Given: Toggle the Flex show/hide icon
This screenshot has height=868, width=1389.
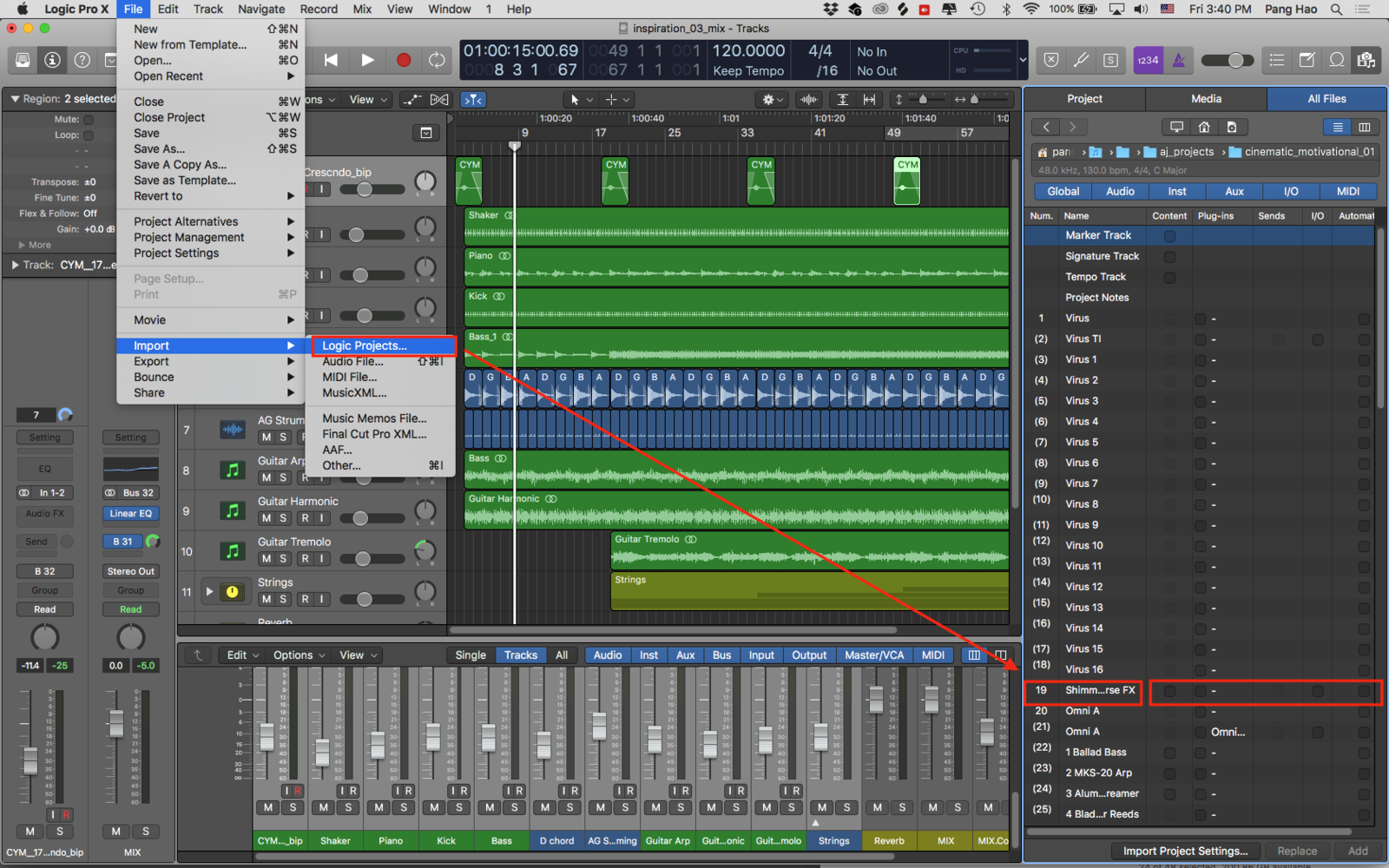Looking at the screenshot, I should click(440, 100).
